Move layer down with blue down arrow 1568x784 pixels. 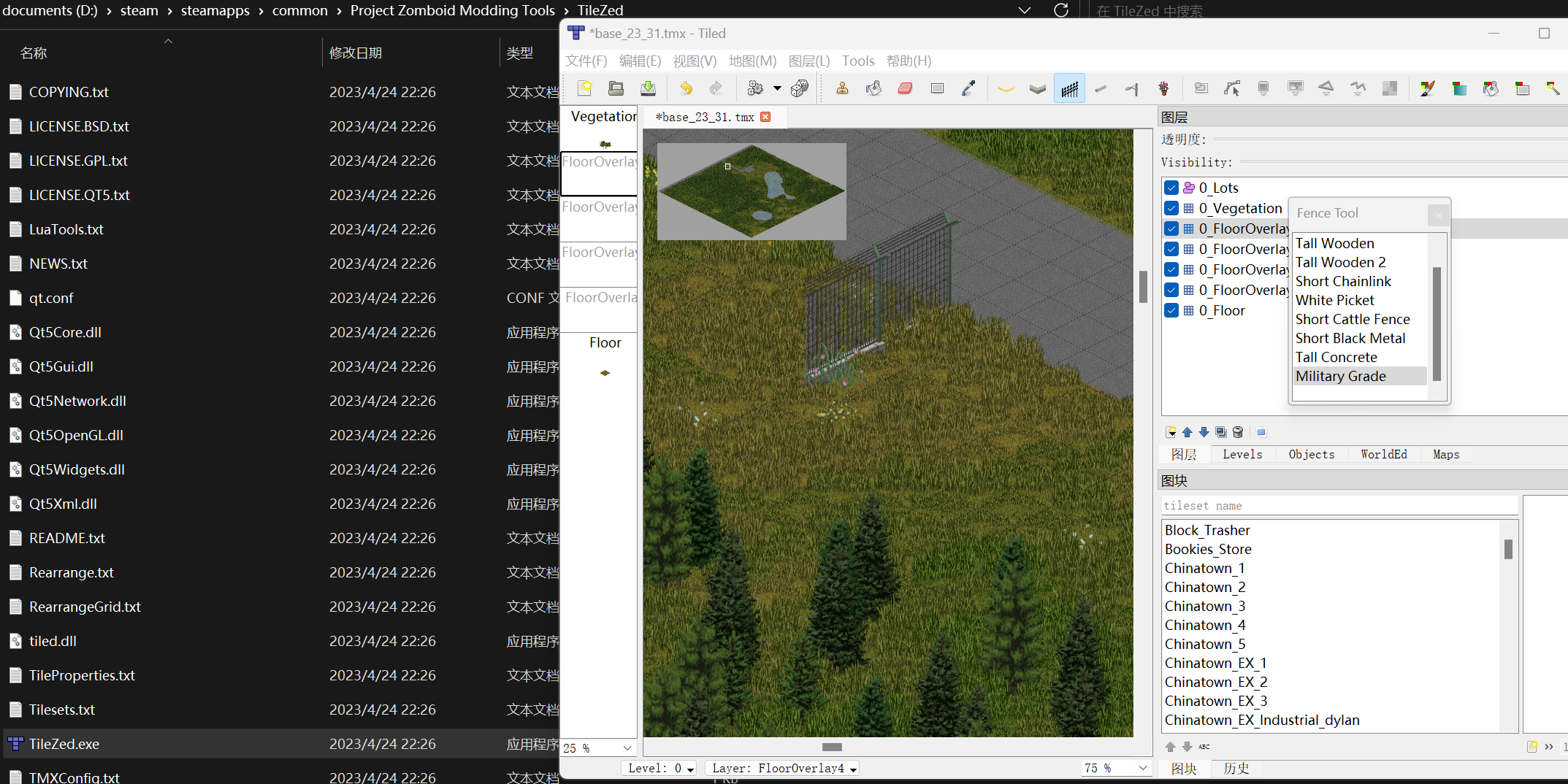pyautogui.click(x=1204, y=432)
